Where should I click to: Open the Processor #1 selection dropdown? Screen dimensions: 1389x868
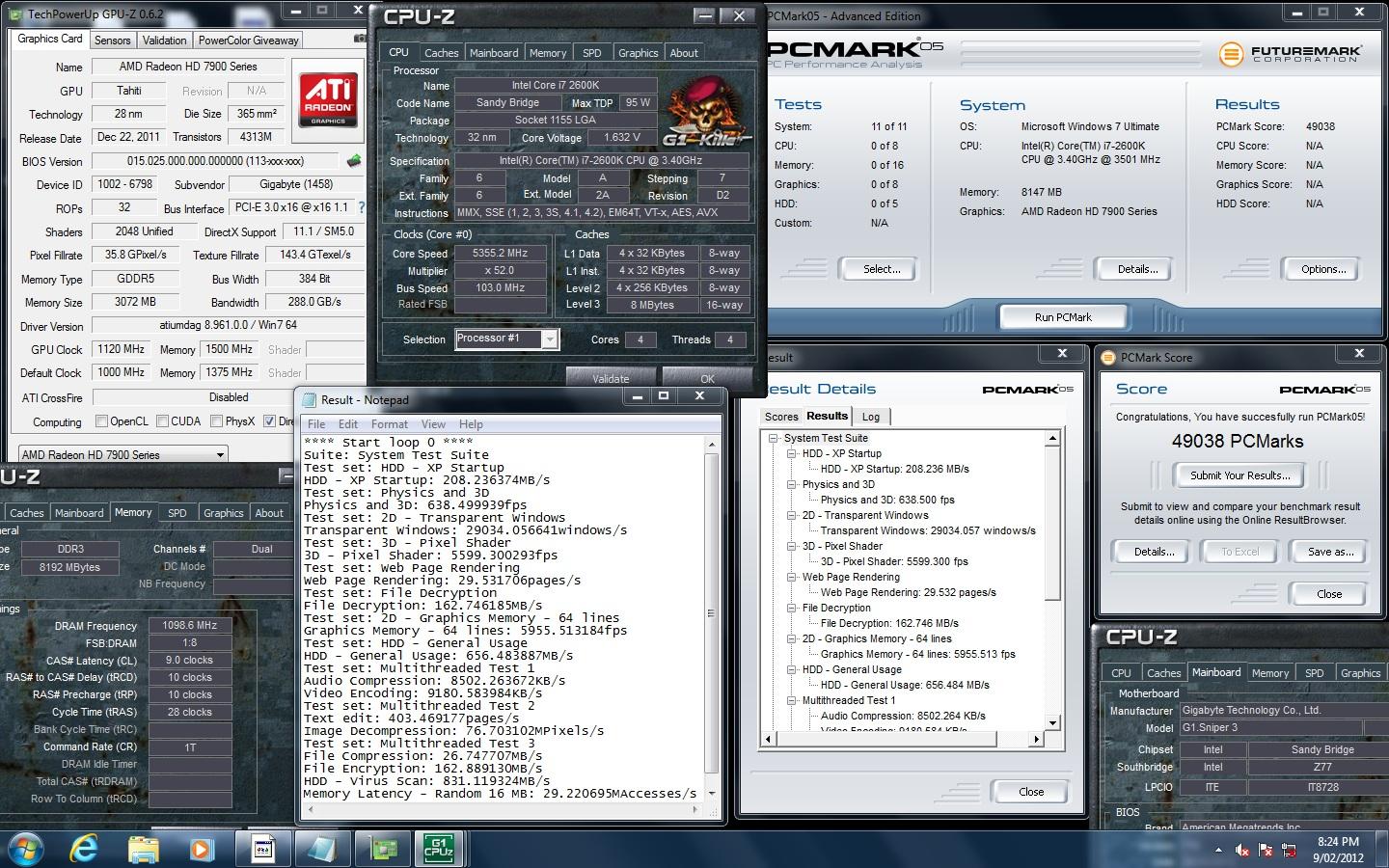(x=549, y=339)
